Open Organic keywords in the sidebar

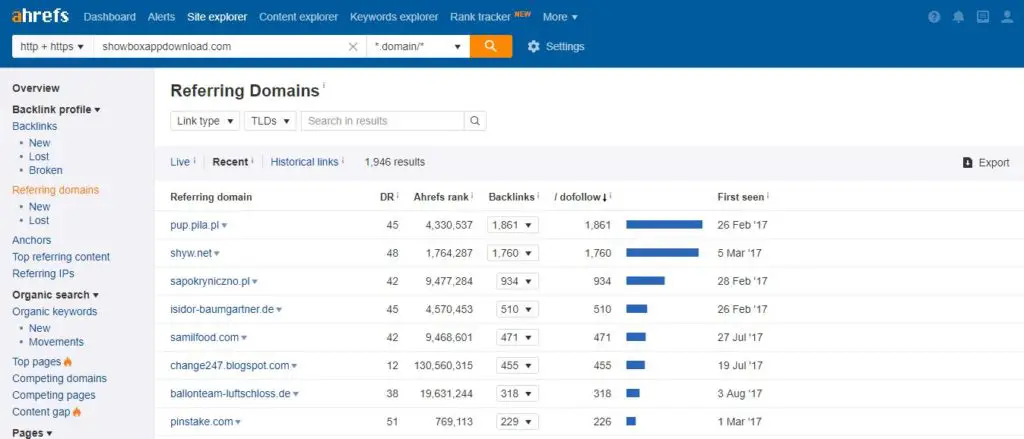(x=55, y=312)
